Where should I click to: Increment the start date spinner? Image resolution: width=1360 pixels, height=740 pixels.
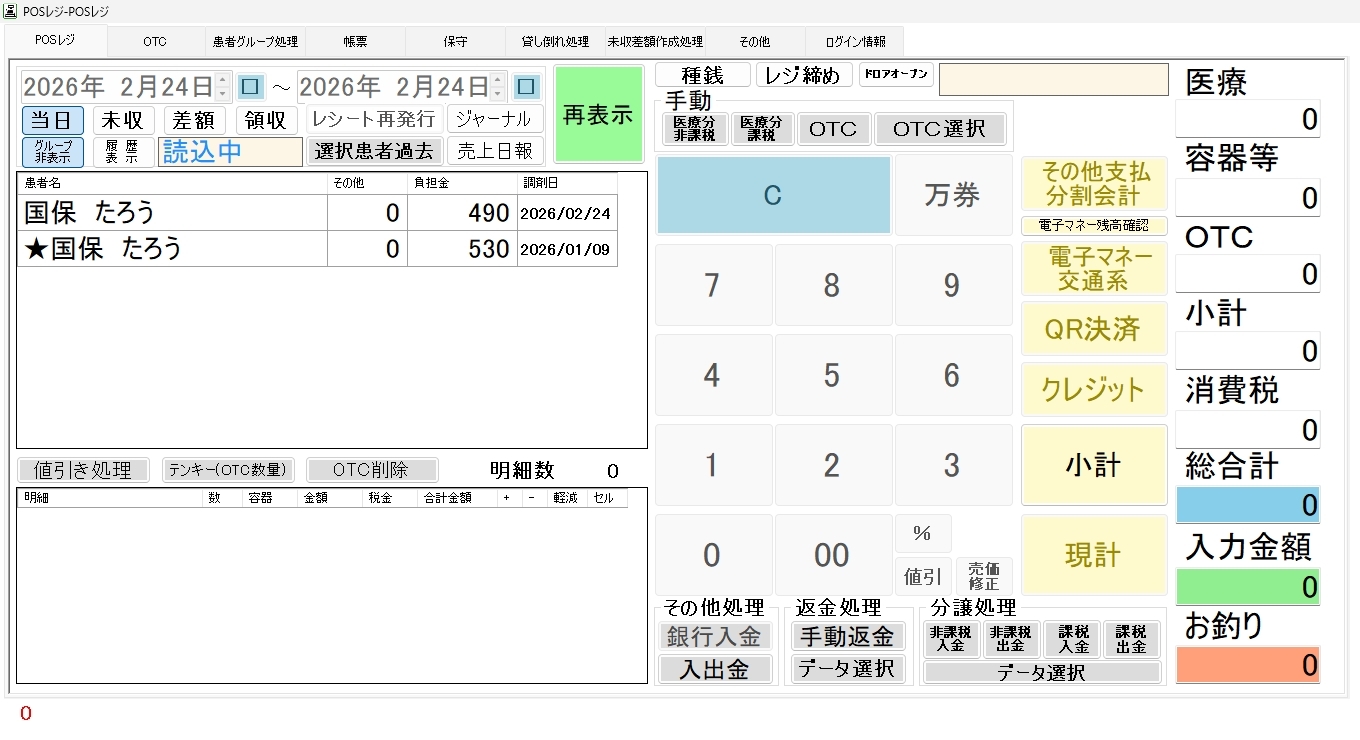tap(223, 79)
